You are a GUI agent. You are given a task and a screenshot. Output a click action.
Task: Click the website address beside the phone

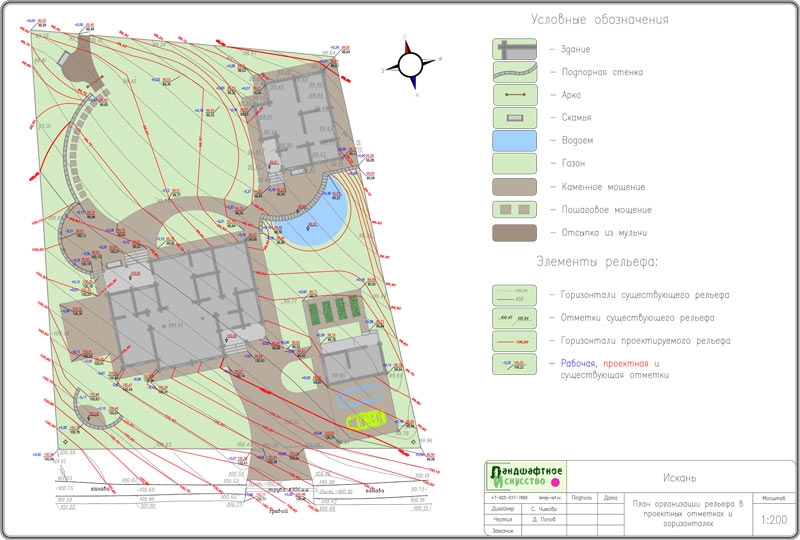549,498
